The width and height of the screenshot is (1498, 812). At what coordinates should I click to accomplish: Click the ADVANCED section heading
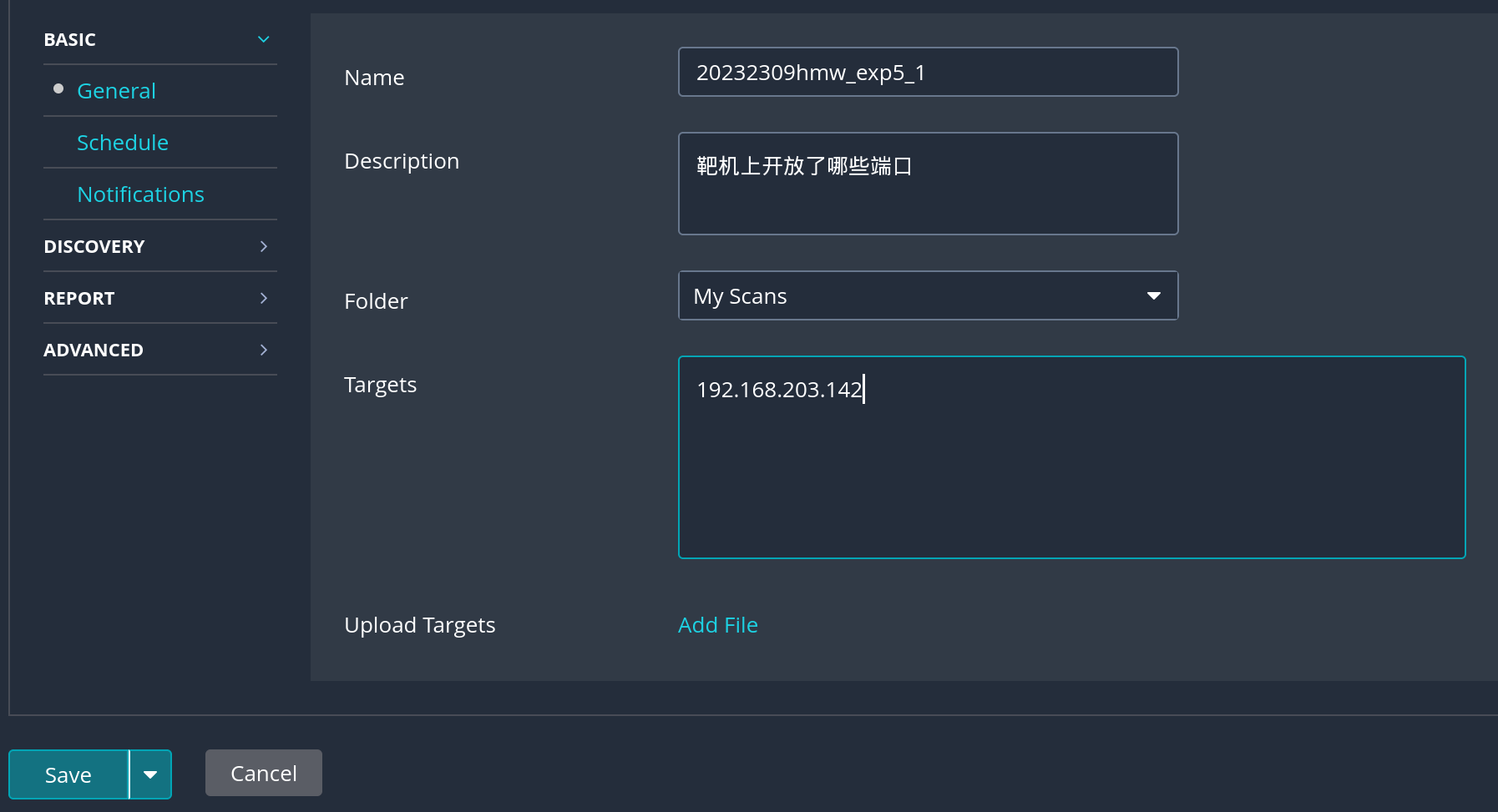[x=94, y=350]
